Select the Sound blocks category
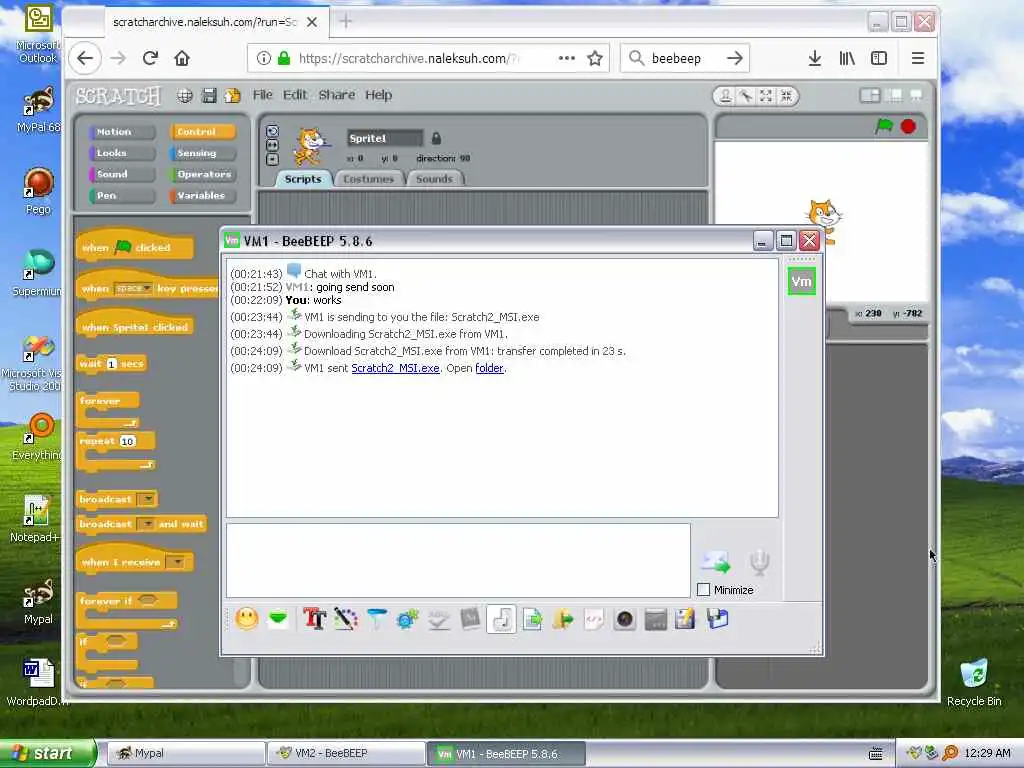Viewport: 1024px width, 768px height. click(x=121, y=174)
